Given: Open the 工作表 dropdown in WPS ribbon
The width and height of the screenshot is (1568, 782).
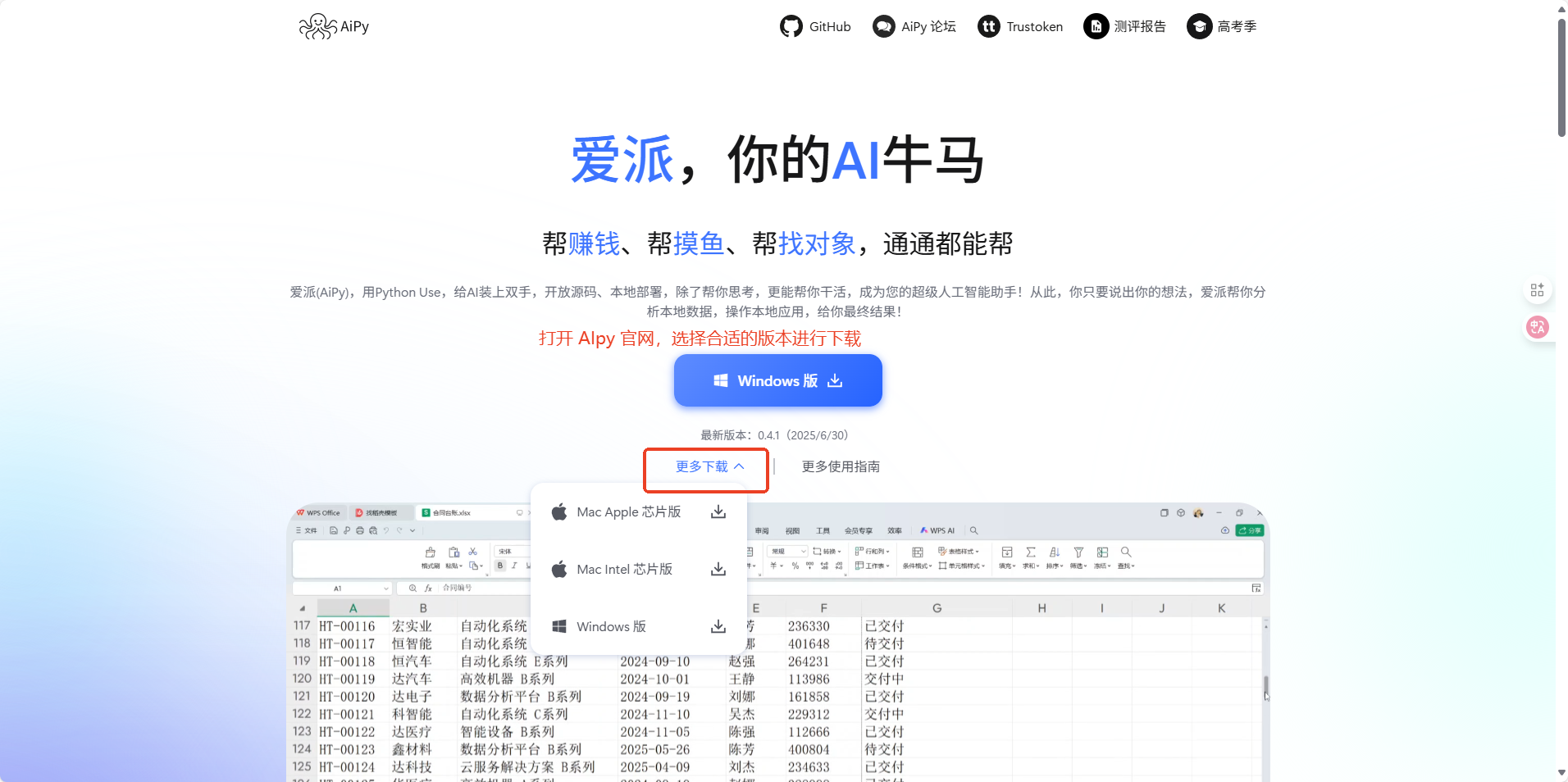Looking at the screenshot, I should click(x=872, y=566).
